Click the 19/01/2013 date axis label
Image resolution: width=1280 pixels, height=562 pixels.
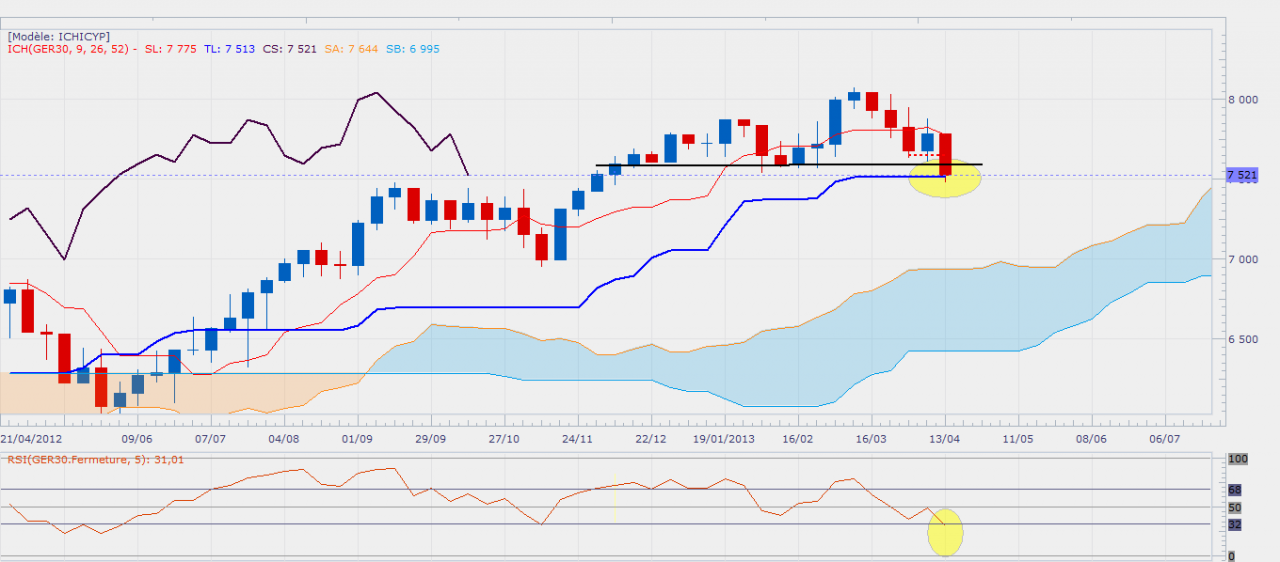pos(724,438)
